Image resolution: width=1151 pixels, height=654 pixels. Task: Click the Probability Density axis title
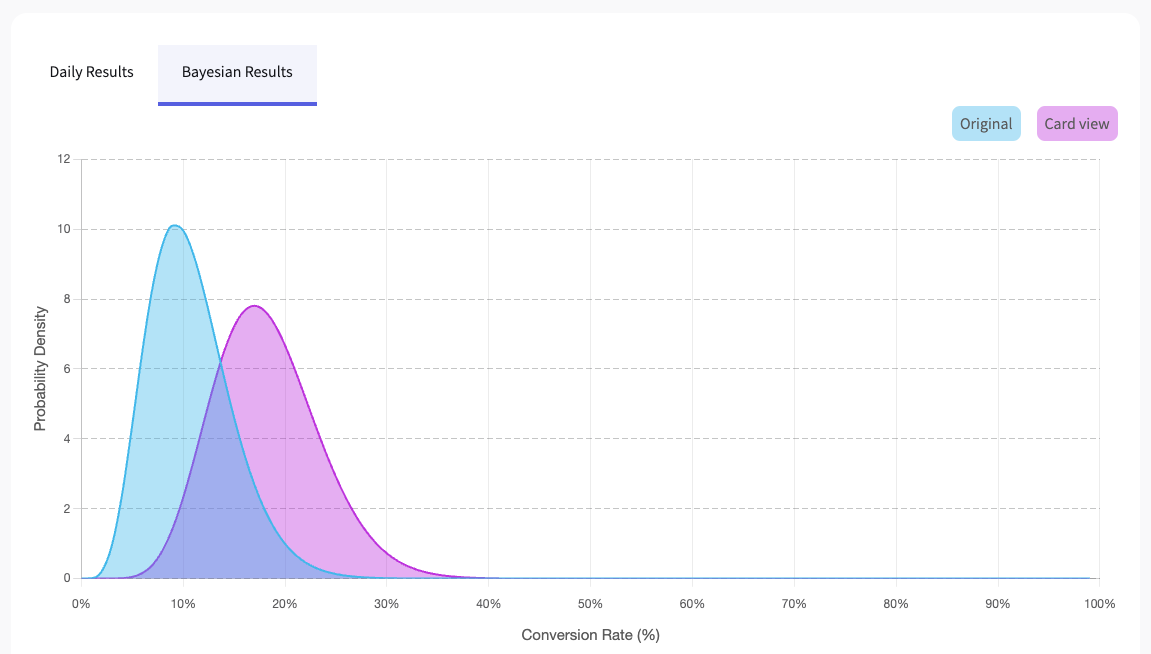pyautogui.click(x=40, y=369)
